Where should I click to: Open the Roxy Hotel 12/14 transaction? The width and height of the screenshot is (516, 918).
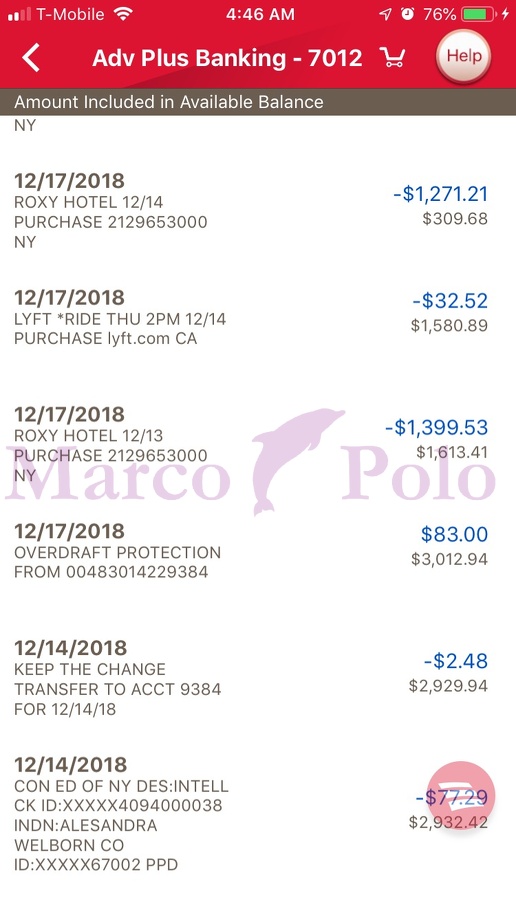pos(258,211)
